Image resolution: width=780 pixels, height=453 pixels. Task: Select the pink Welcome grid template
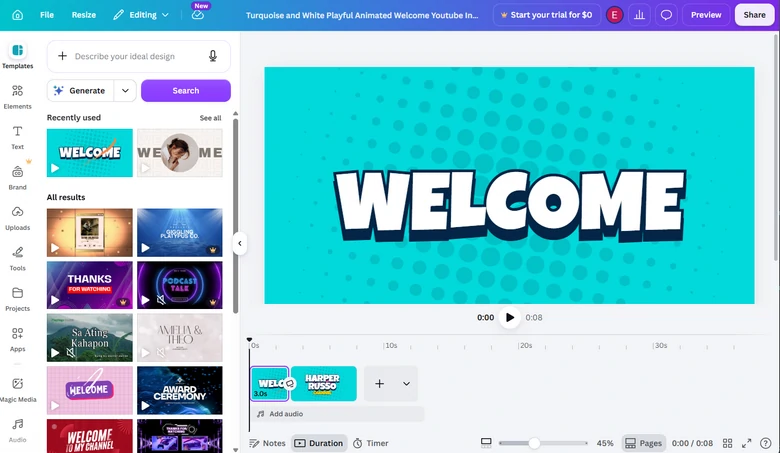pos(90,390)
